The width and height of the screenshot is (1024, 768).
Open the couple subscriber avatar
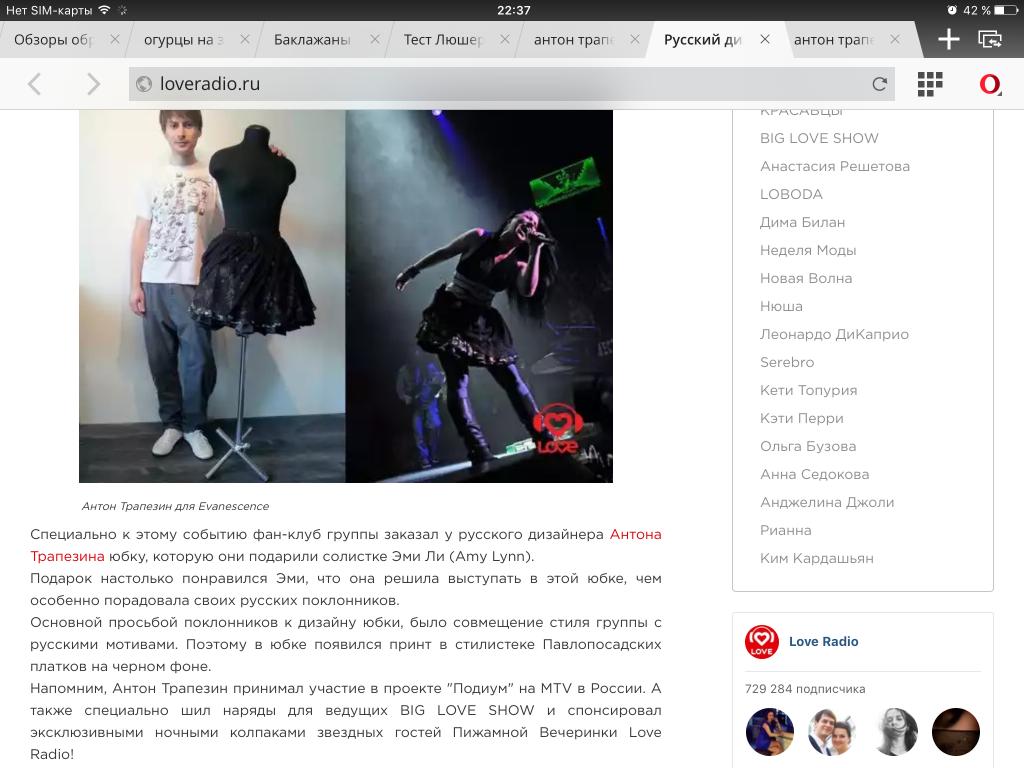point(832,732)
